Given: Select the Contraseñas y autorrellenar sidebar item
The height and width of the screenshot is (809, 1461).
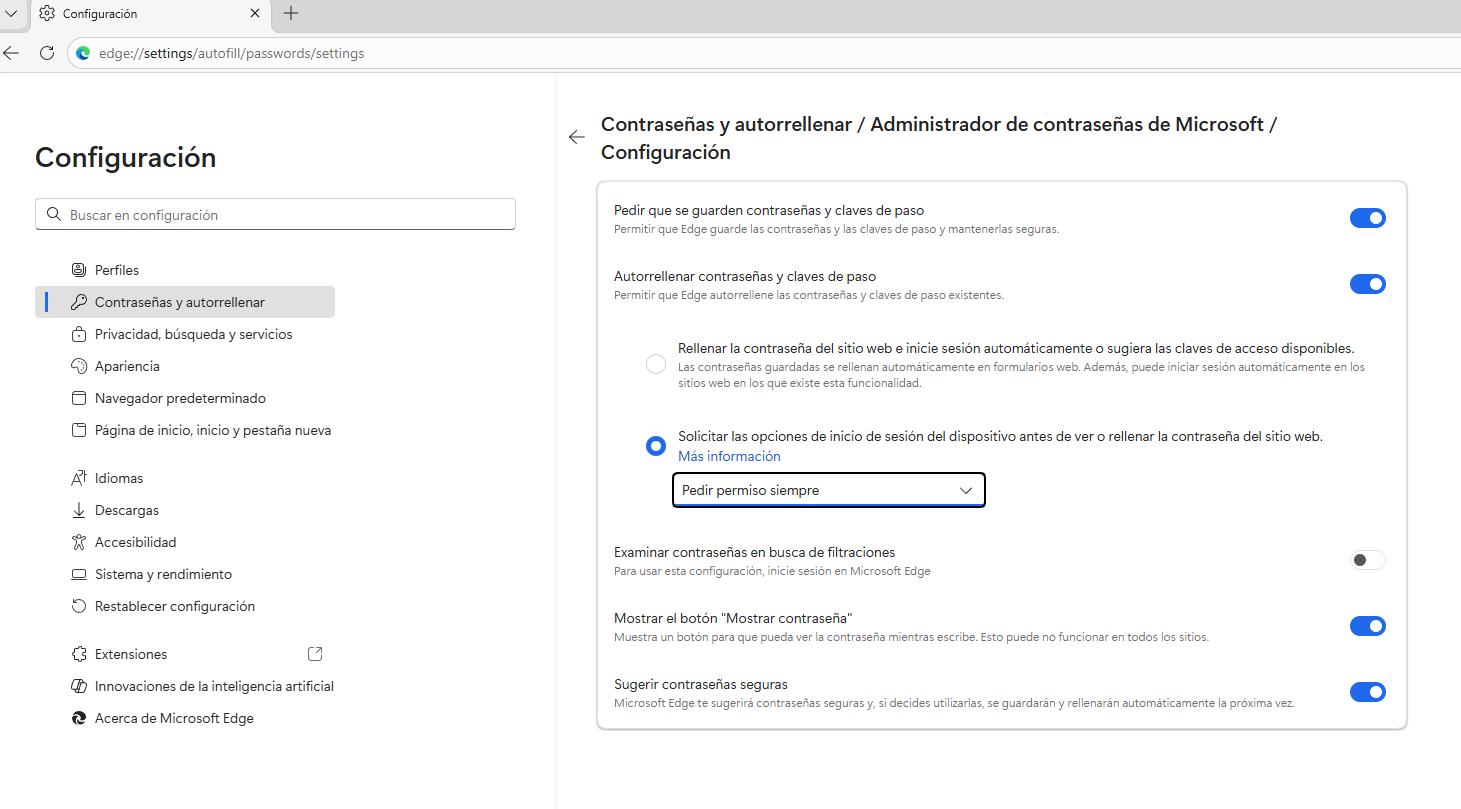Looking at the screenshot, I should click(185, 302).
